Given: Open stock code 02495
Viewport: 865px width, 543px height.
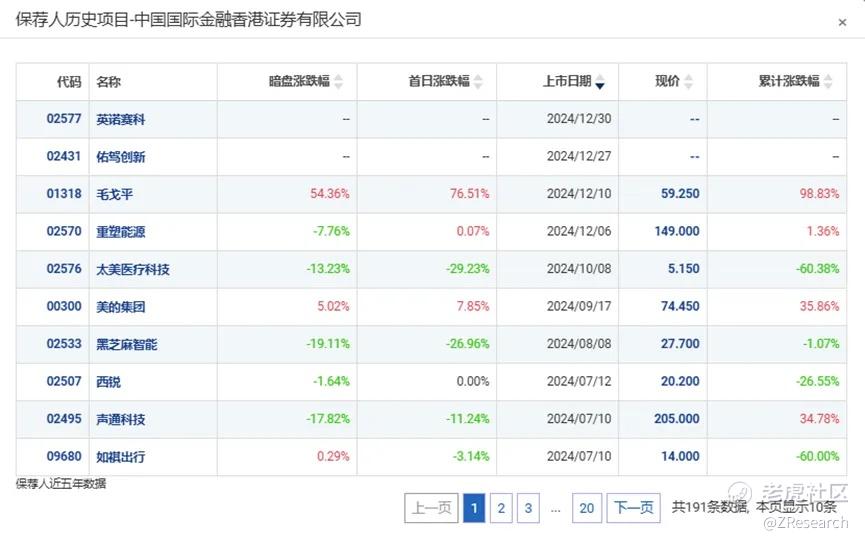Looking at the screenshot, I should click(x=64, y=419).
